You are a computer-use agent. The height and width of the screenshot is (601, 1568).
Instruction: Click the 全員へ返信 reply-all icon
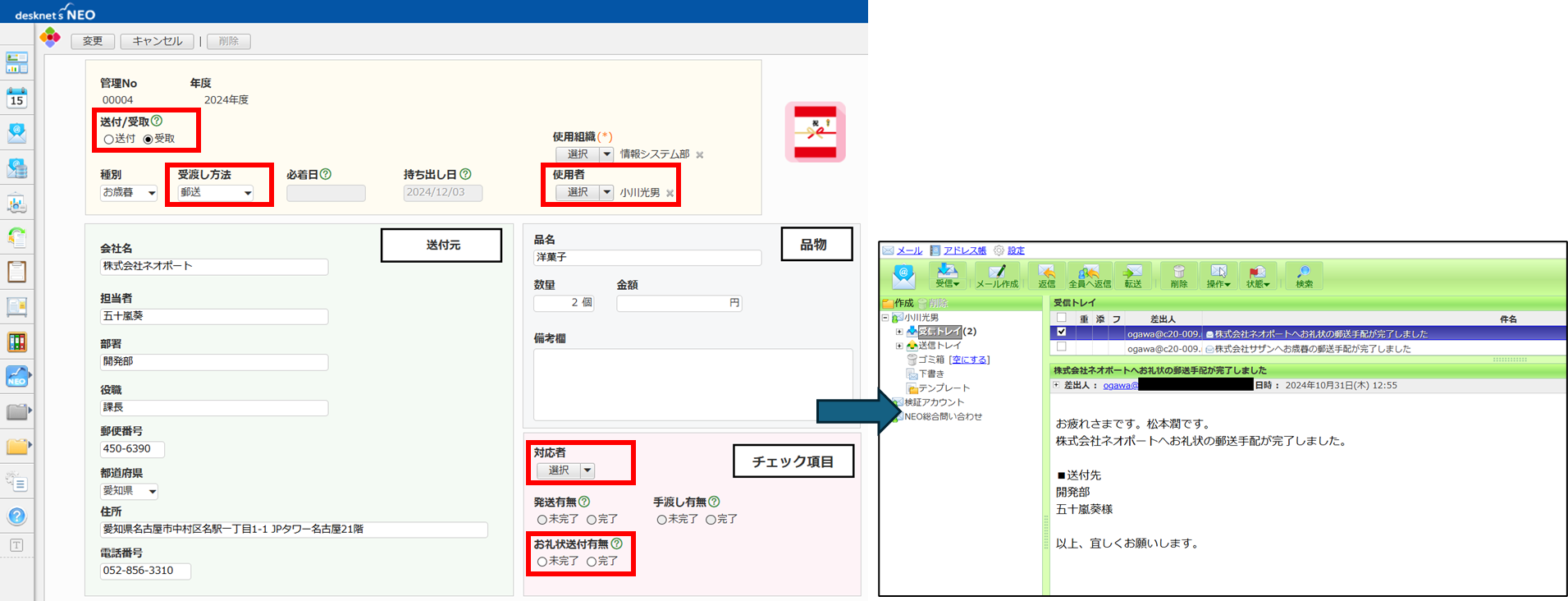(x=1089, y=276)
